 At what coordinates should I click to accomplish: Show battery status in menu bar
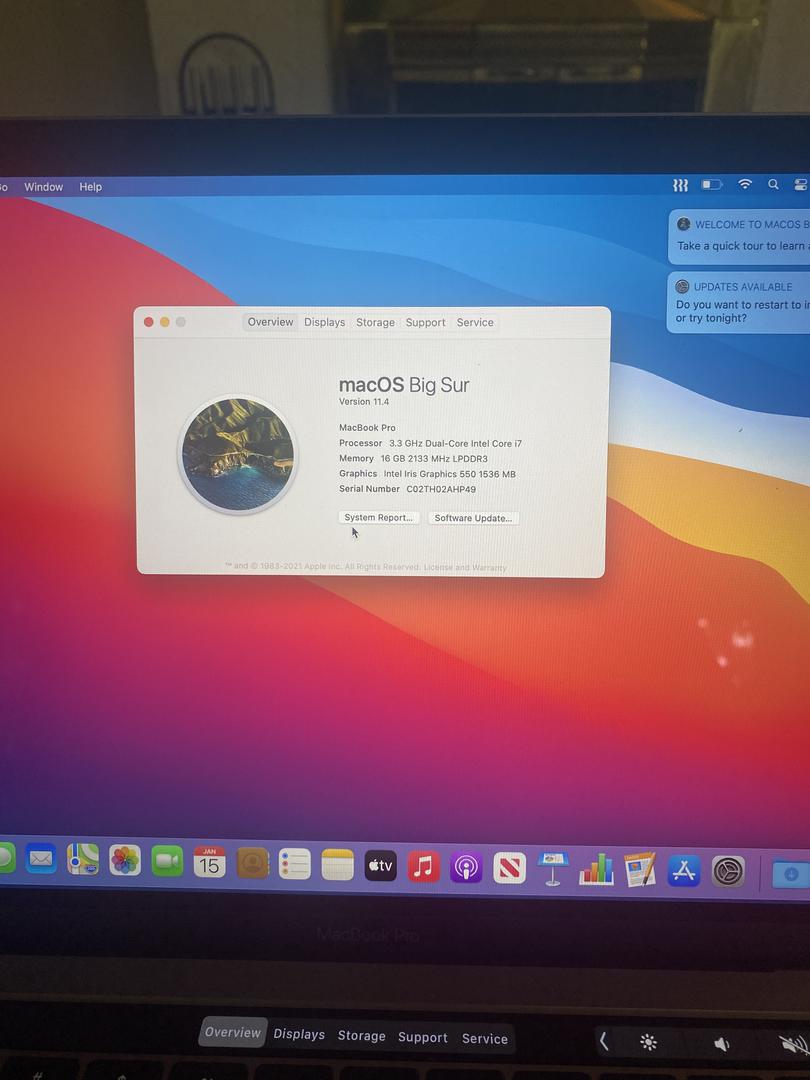[711, 185]
